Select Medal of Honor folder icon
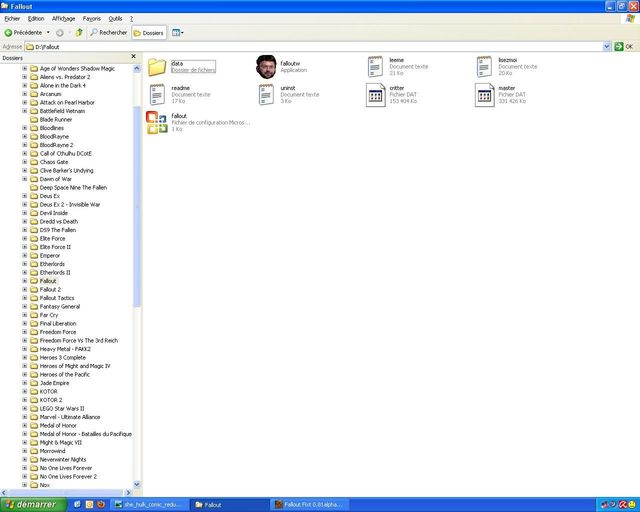Image resolution: width=640 pixels, height=512 pixels. [34, 425]
